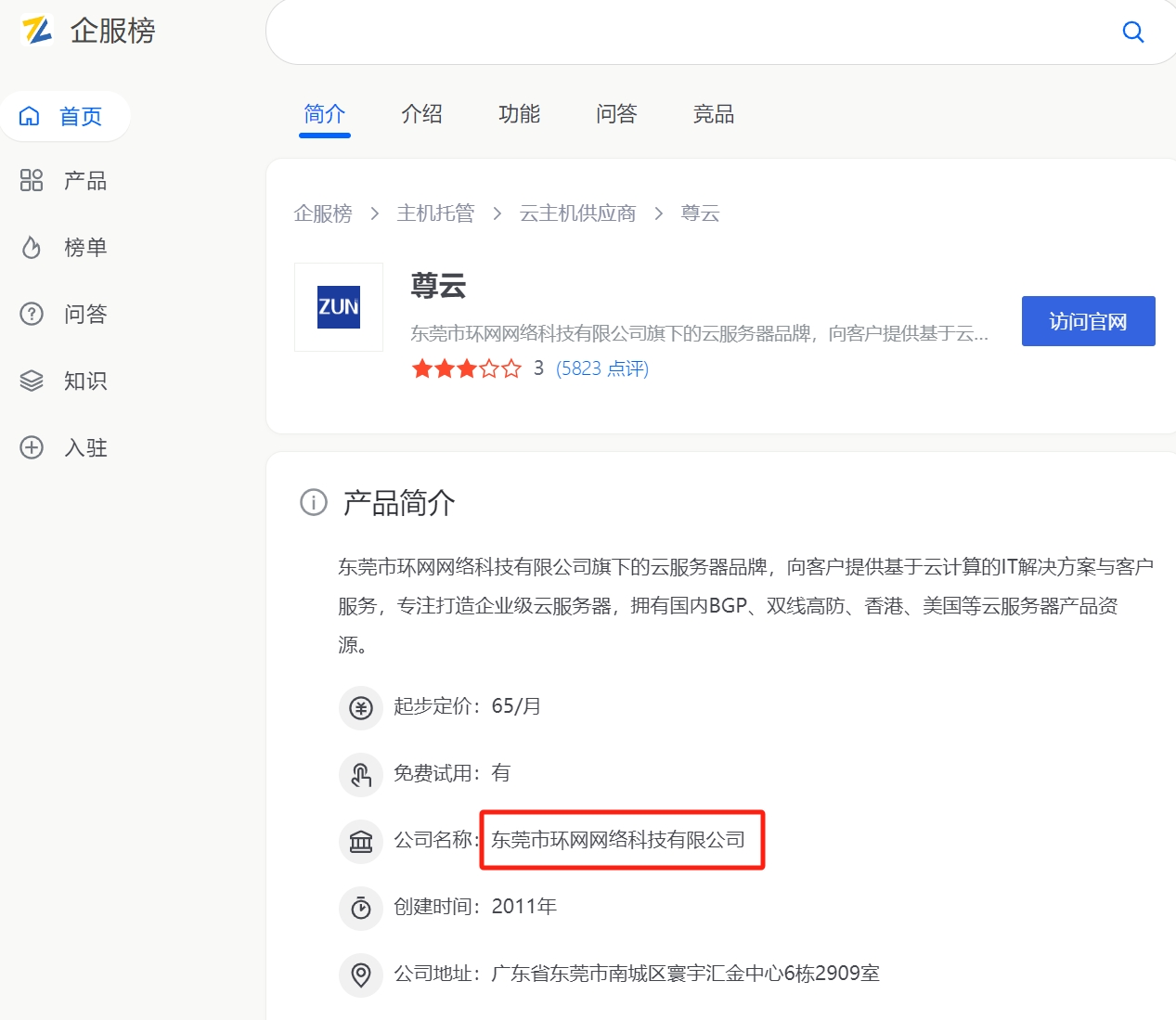Image resolution: width=1176 pixels, height=1020 pixels.
Task: Open the 产品 sidebar item
Action: 65,180
